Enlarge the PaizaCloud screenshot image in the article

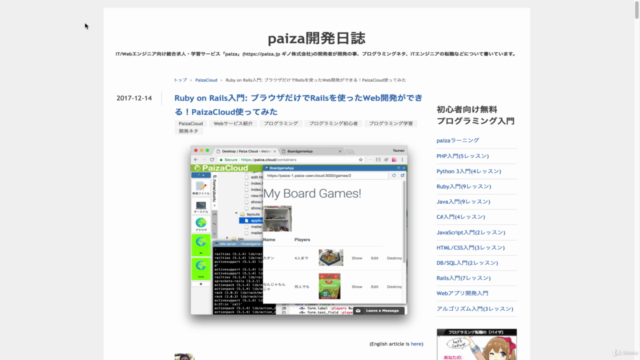click(x=299, y=230)
